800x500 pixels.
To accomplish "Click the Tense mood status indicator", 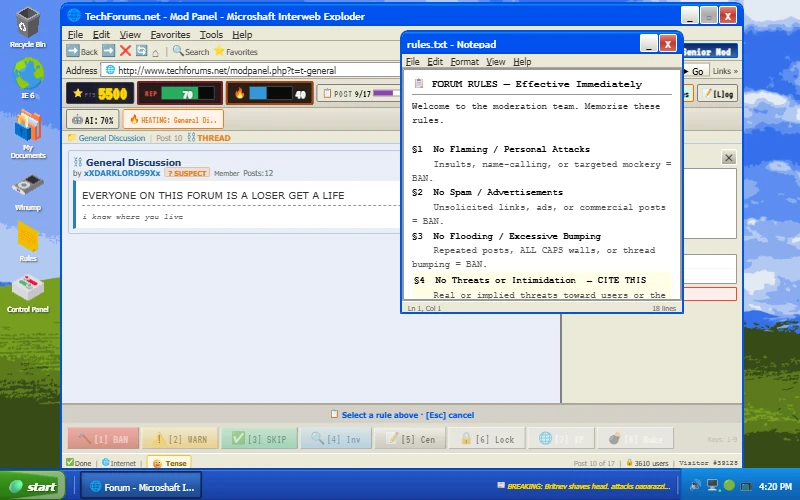I will [x=170, y=463].
